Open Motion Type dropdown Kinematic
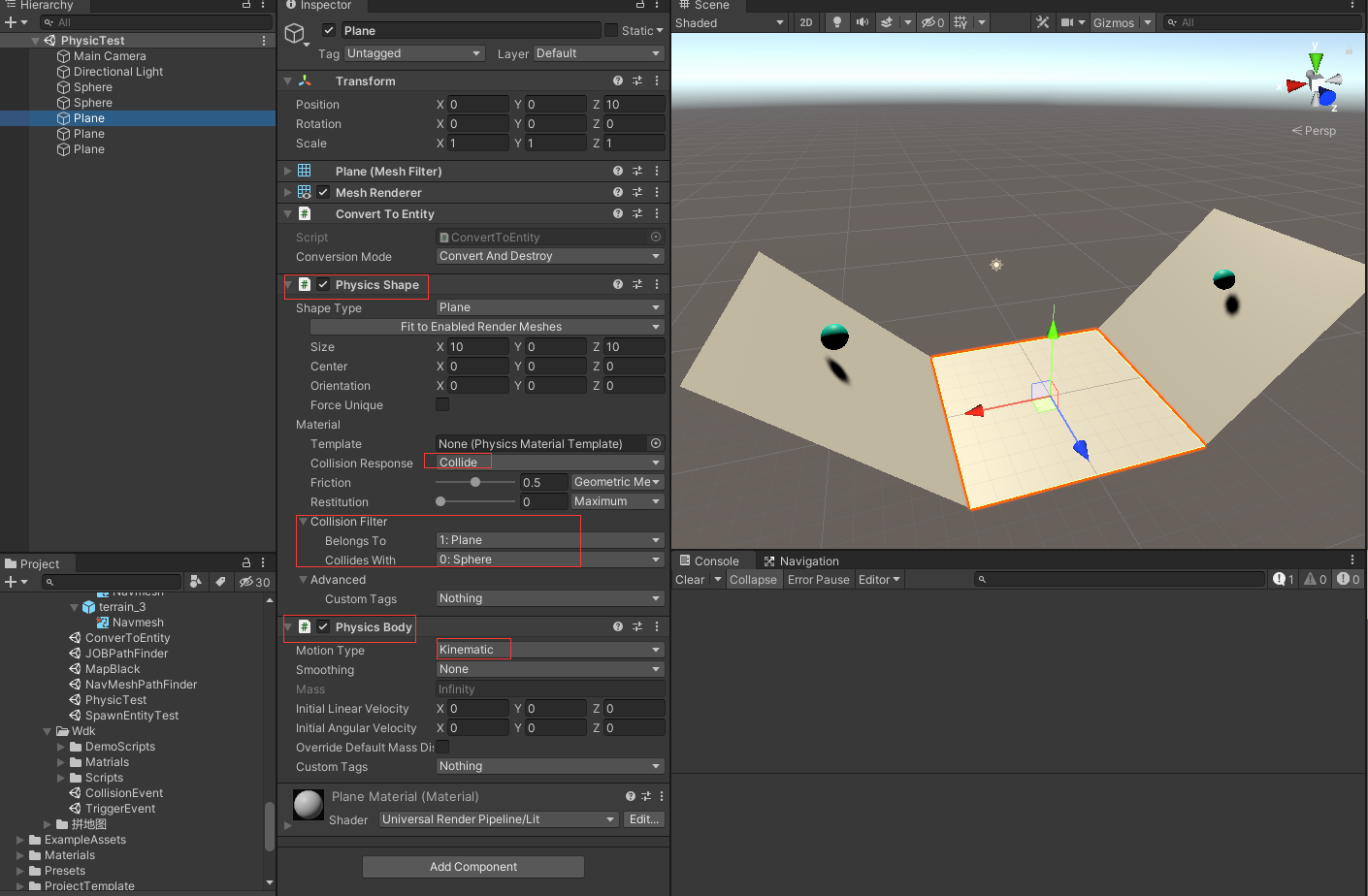The image size is (1368, 896). 550,650
